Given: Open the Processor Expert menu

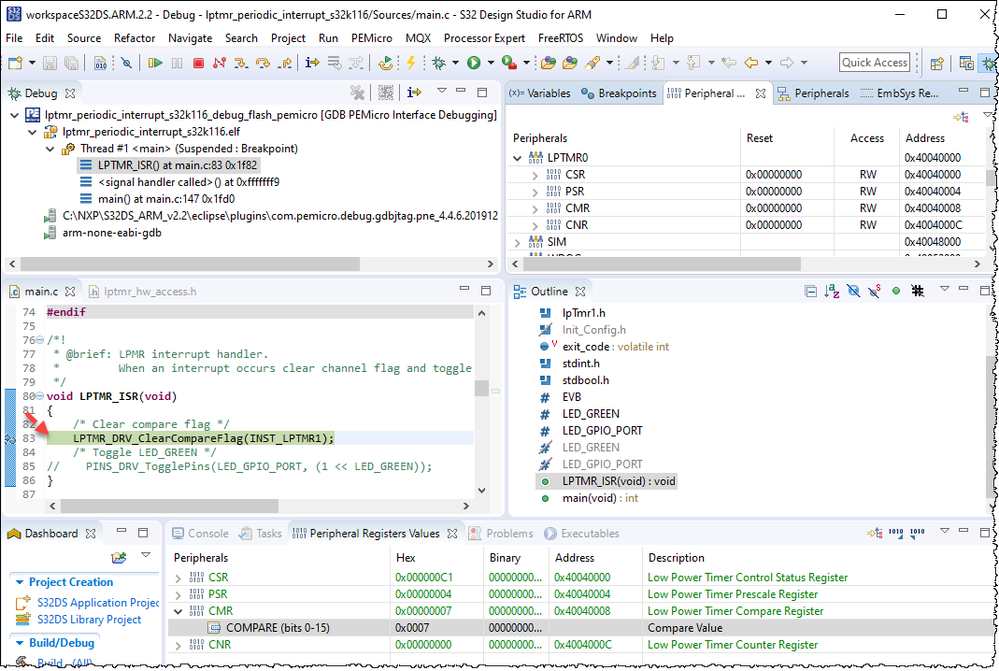Looking at the screenshot, I should coord(484,38).
